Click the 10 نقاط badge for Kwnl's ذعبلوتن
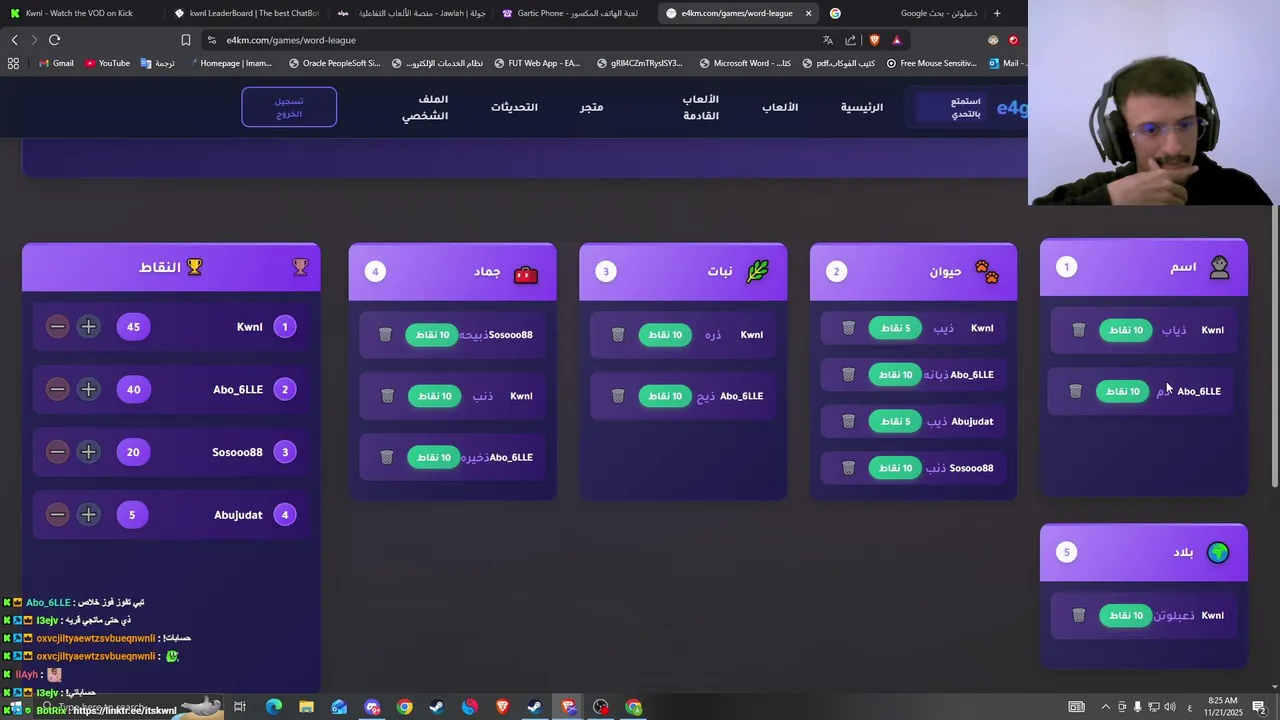The width and height of the screenshot is (1280, 720). [x=1126, y=615]
